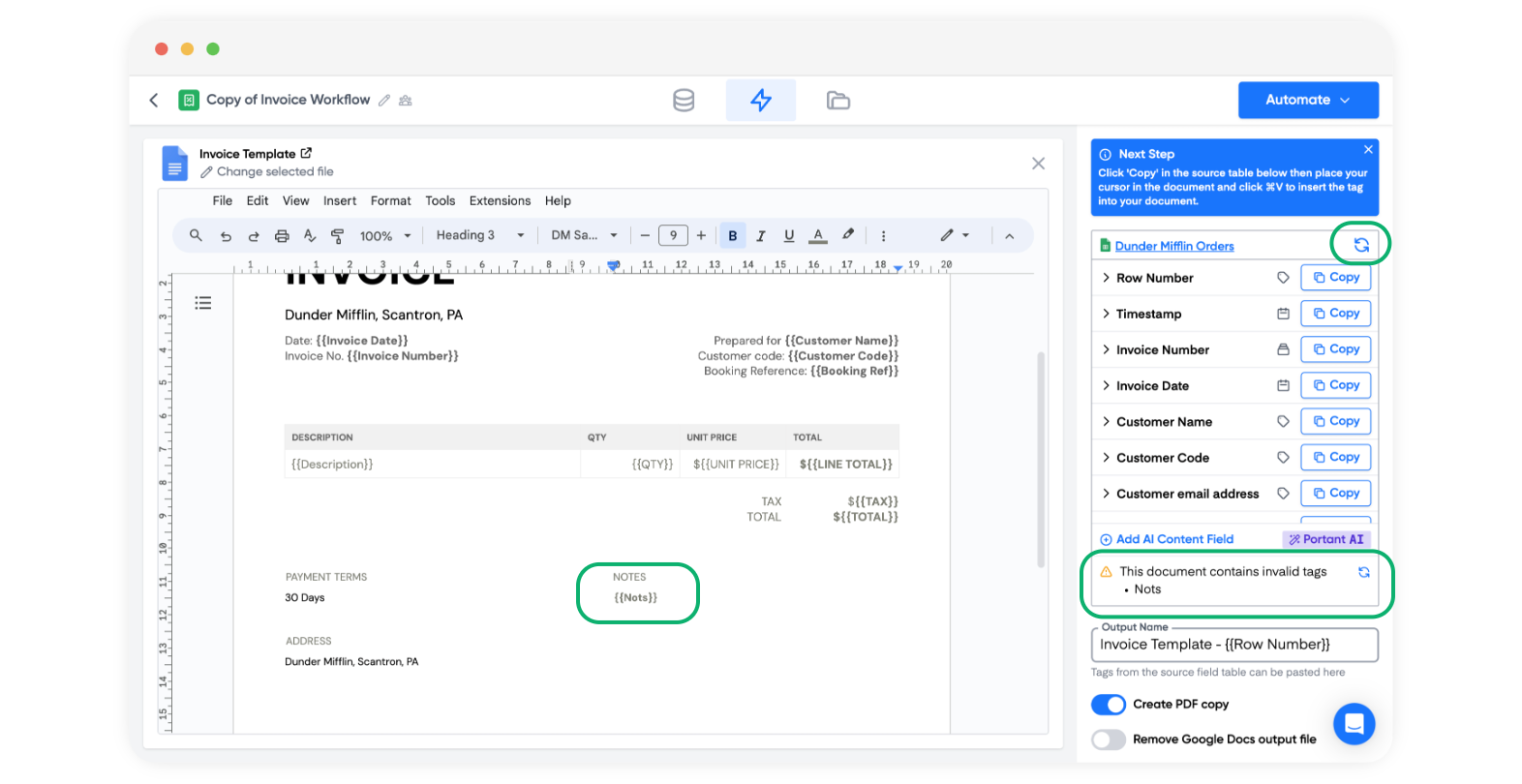The width and height of the screenshot is (1522, 784).
Task: Open the chat support bubble
Action: (1354, 723)
